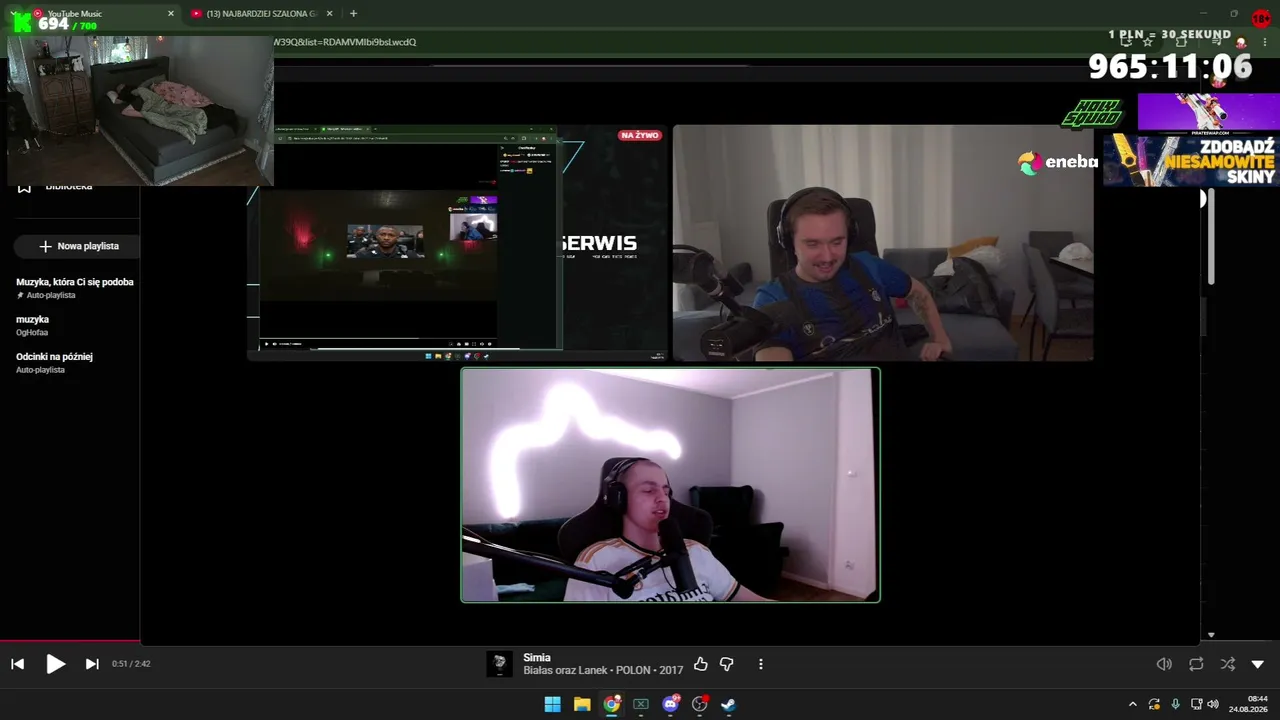
Task: Open Google Chrome from the taskbar
Action: [x=612, y=704]
